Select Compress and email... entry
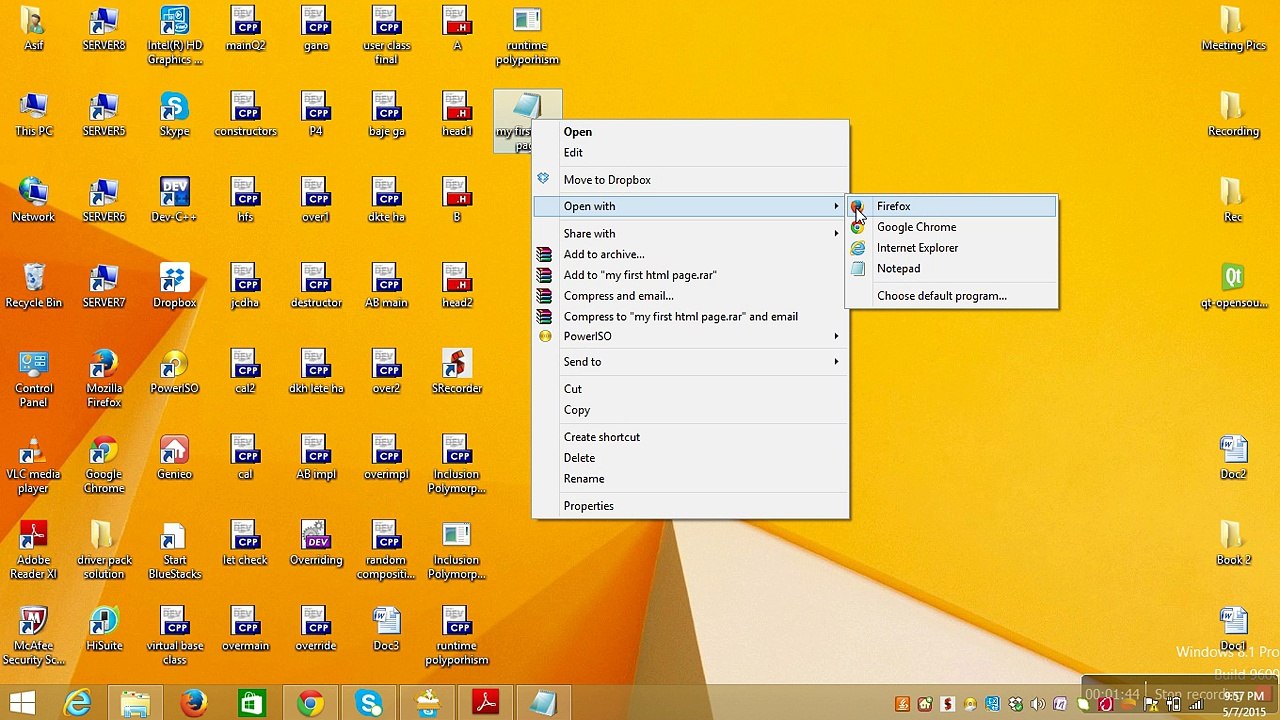Viewport: 1280px width, 720px height. click(x=690, y=296)
